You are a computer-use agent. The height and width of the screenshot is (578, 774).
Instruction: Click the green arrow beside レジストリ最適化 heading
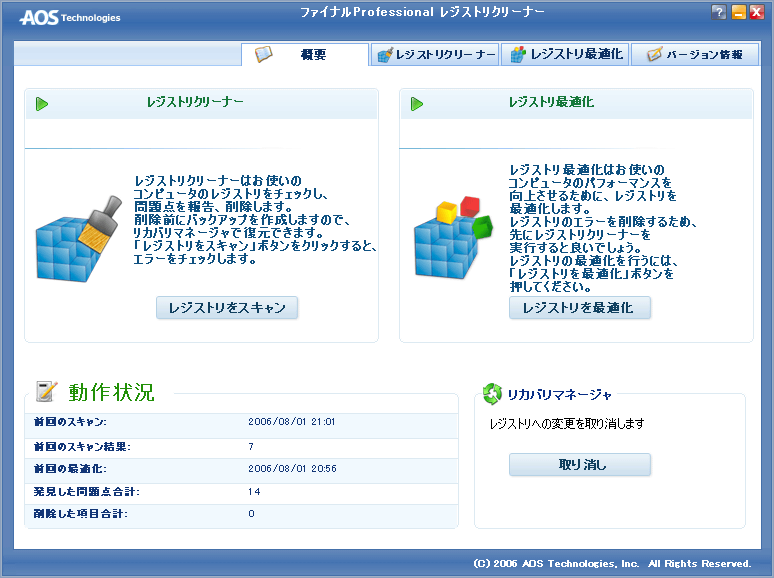[417, 104]
